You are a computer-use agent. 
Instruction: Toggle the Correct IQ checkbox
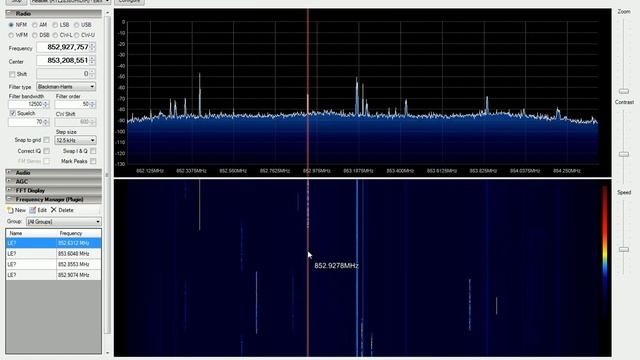coord(47,151)
